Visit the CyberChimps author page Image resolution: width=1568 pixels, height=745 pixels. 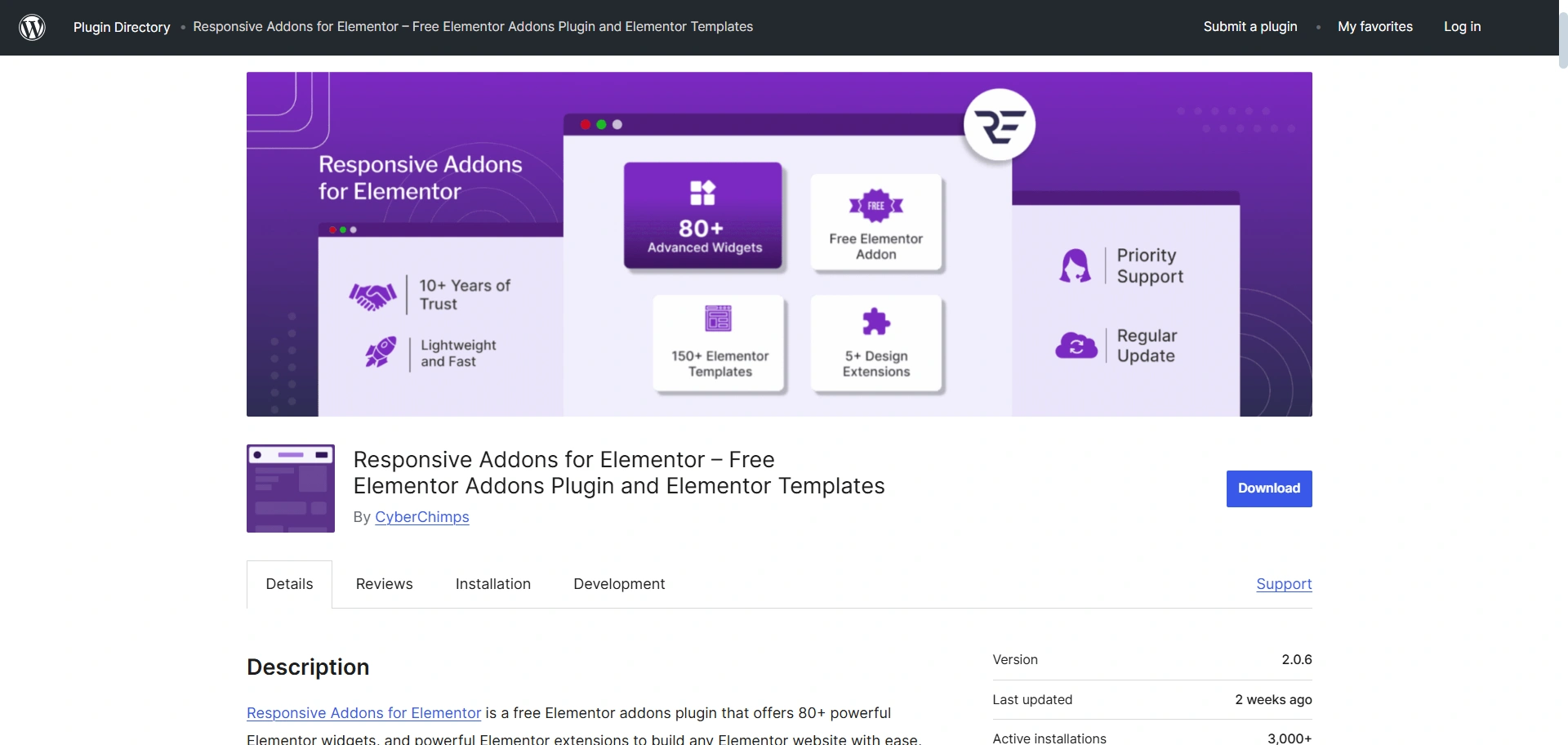point(422,517)
